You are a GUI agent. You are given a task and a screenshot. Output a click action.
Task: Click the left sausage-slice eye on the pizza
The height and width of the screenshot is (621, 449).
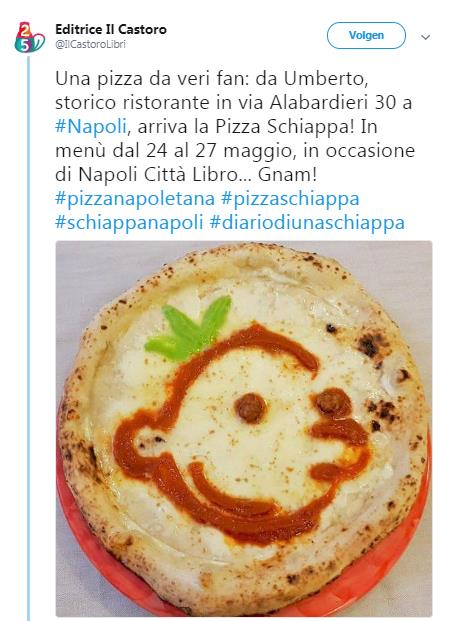(250, 408)
